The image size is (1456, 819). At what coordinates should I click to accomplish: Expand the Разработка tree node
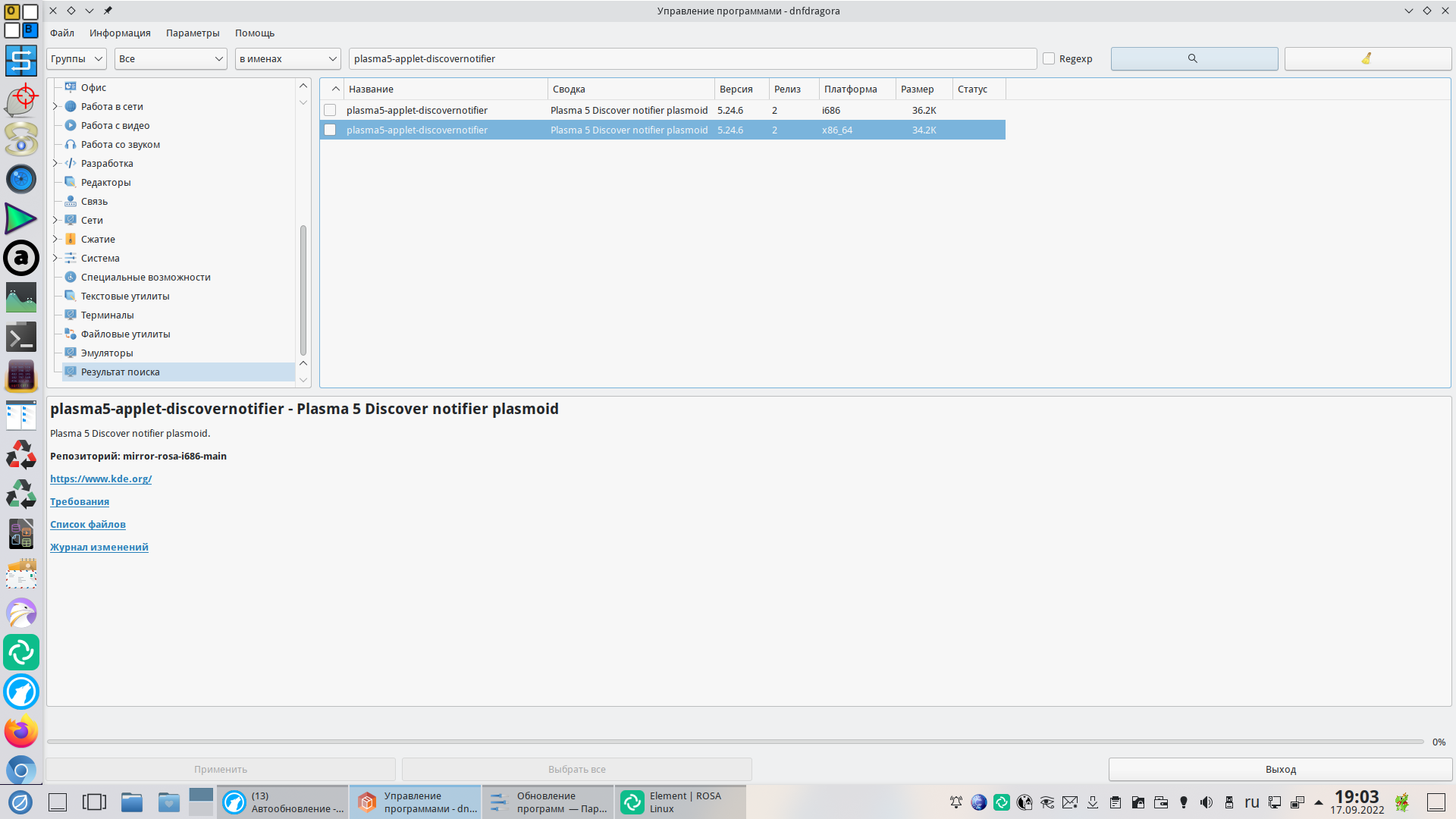coord(55,163)
